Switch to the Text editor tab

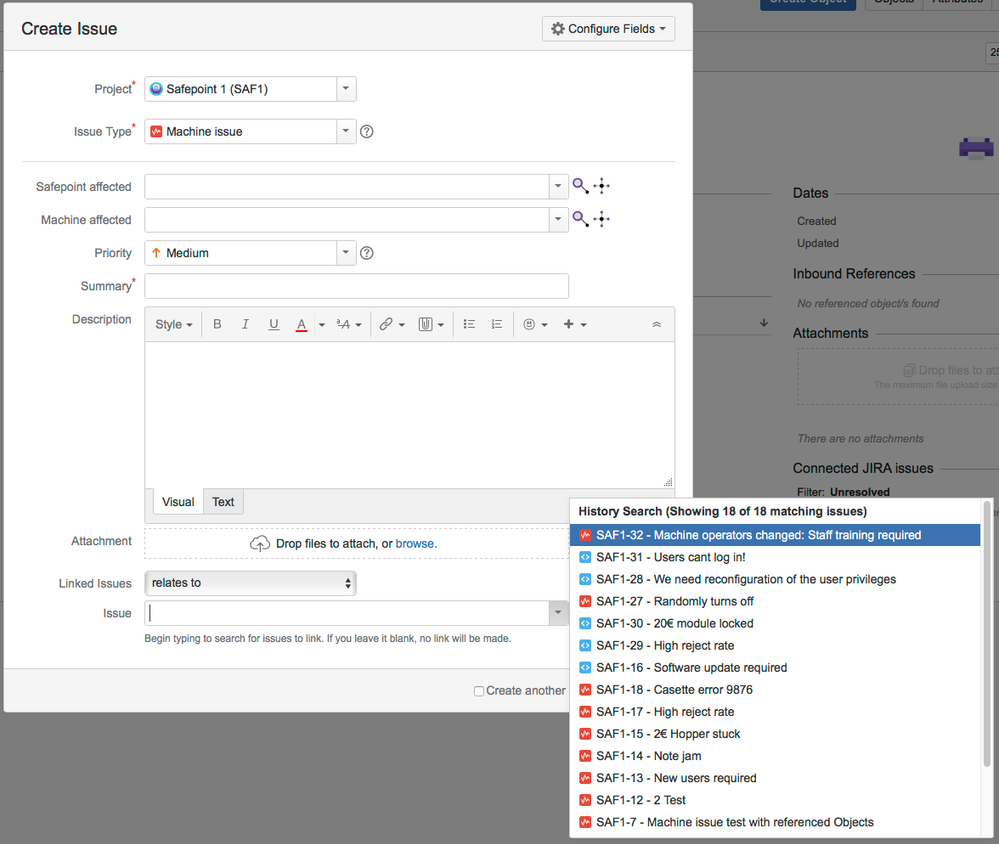(x=223, y=502)
